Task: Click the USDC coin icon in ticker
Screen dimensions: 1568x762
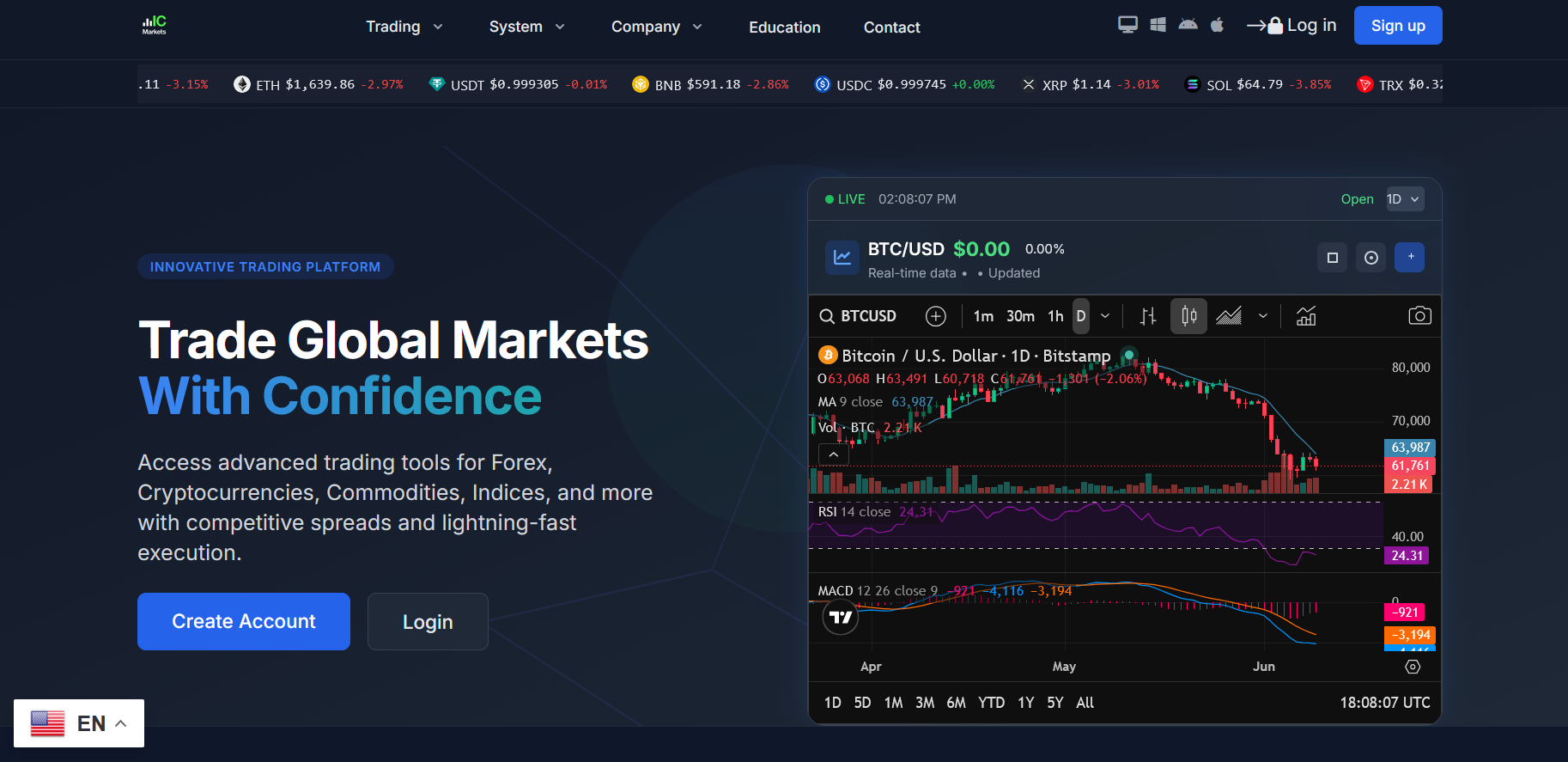Action: 823,84
